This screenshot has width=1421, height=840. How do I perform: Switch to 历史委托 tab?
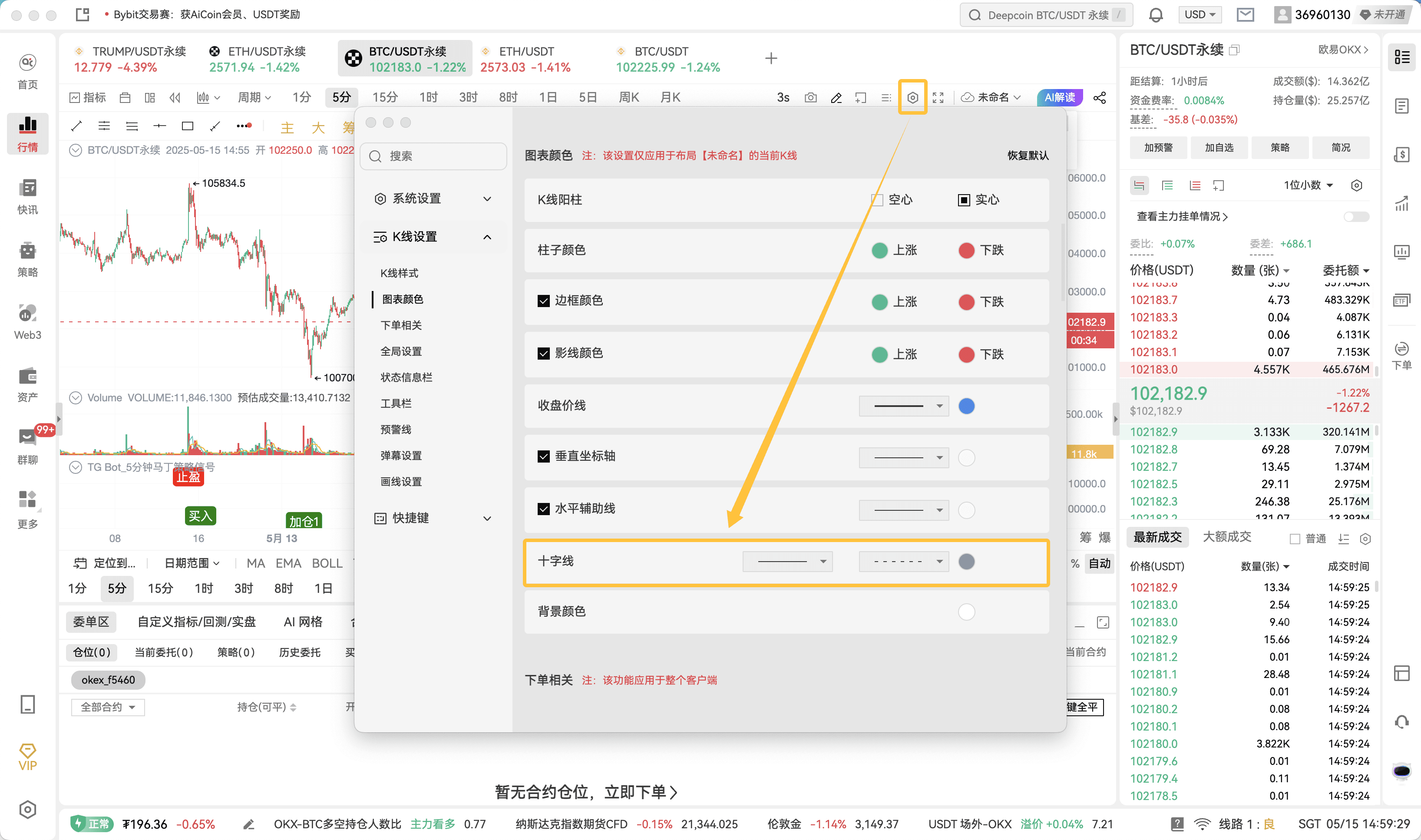299,652
